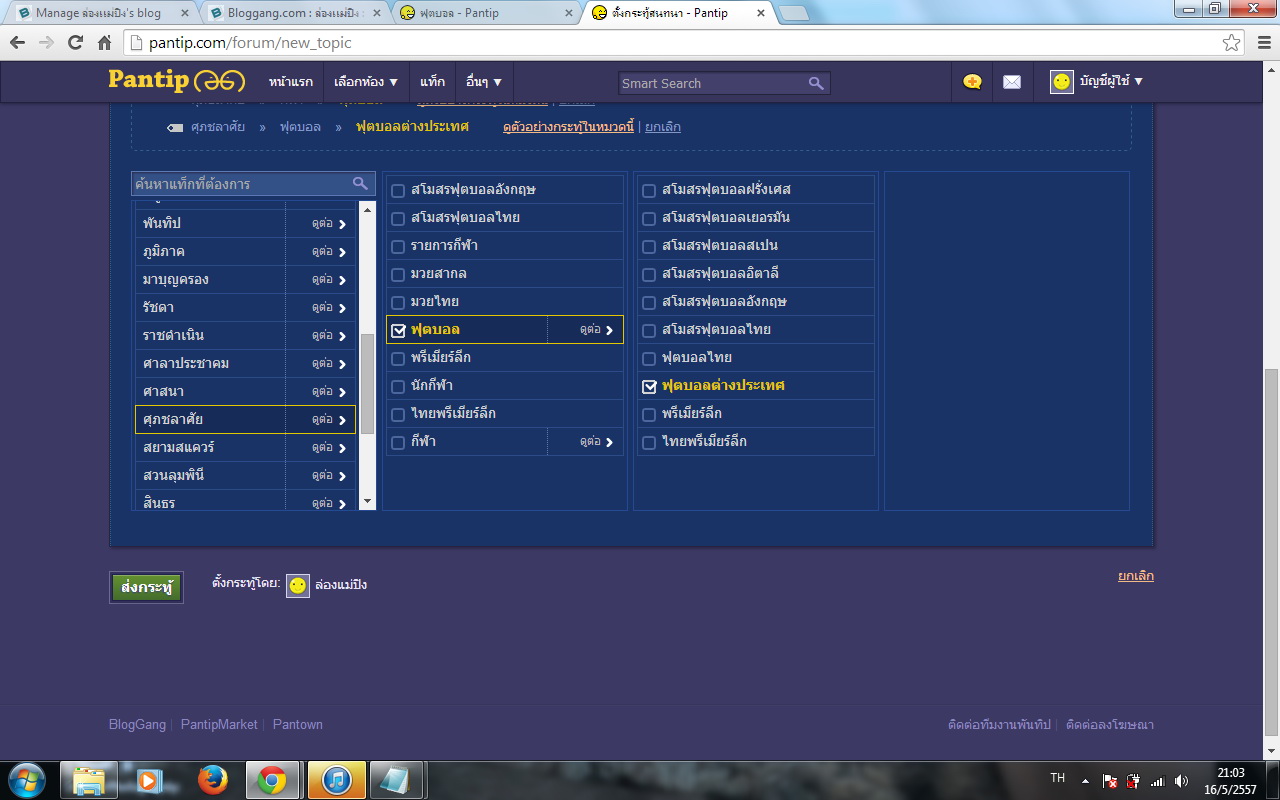
Task: Click the tag list scrollbar thumb
Action: [367, 383]
